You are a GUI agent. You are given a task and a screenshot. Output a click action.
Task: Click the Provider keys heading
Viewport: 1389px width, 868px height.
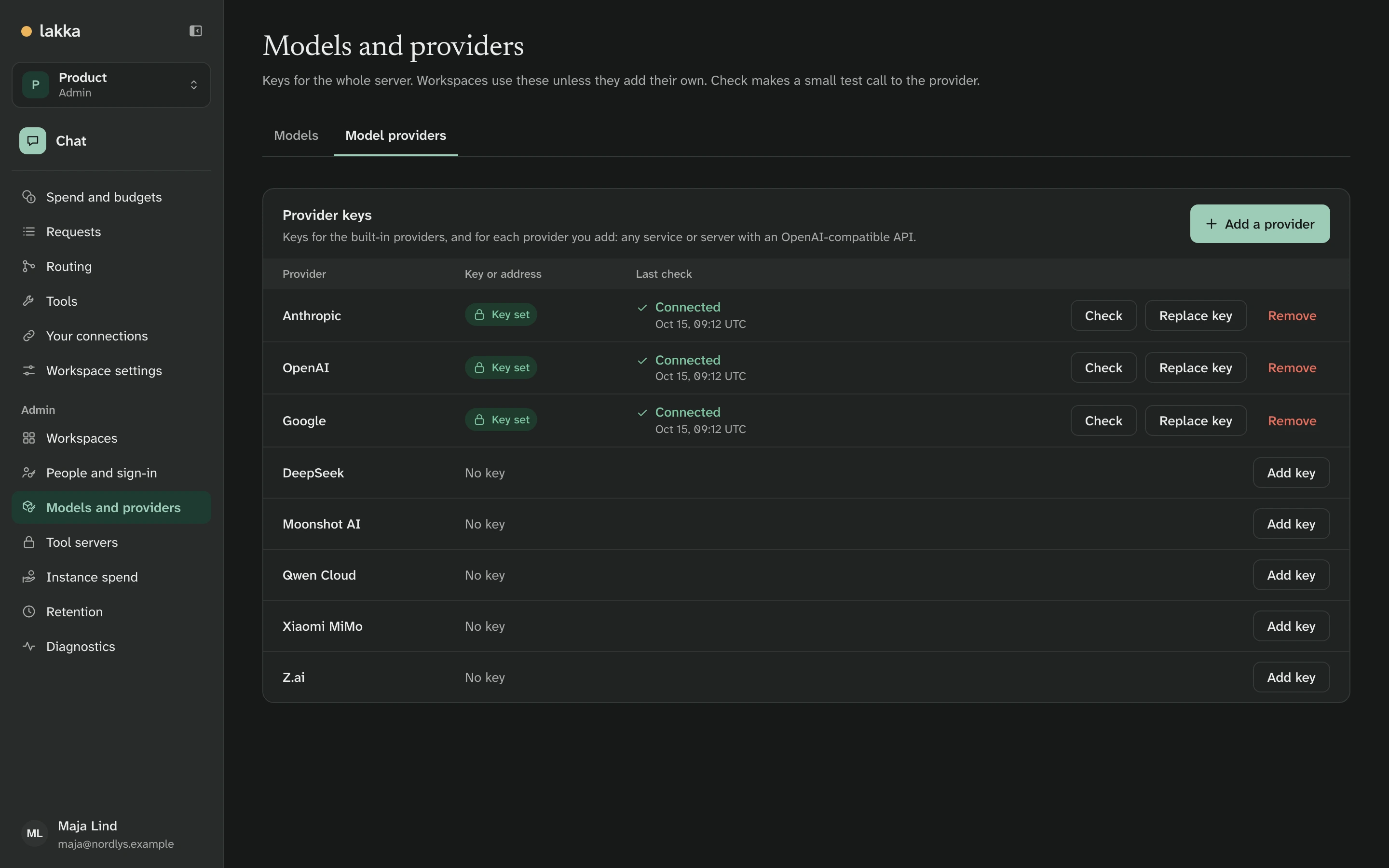coord(327,215)
